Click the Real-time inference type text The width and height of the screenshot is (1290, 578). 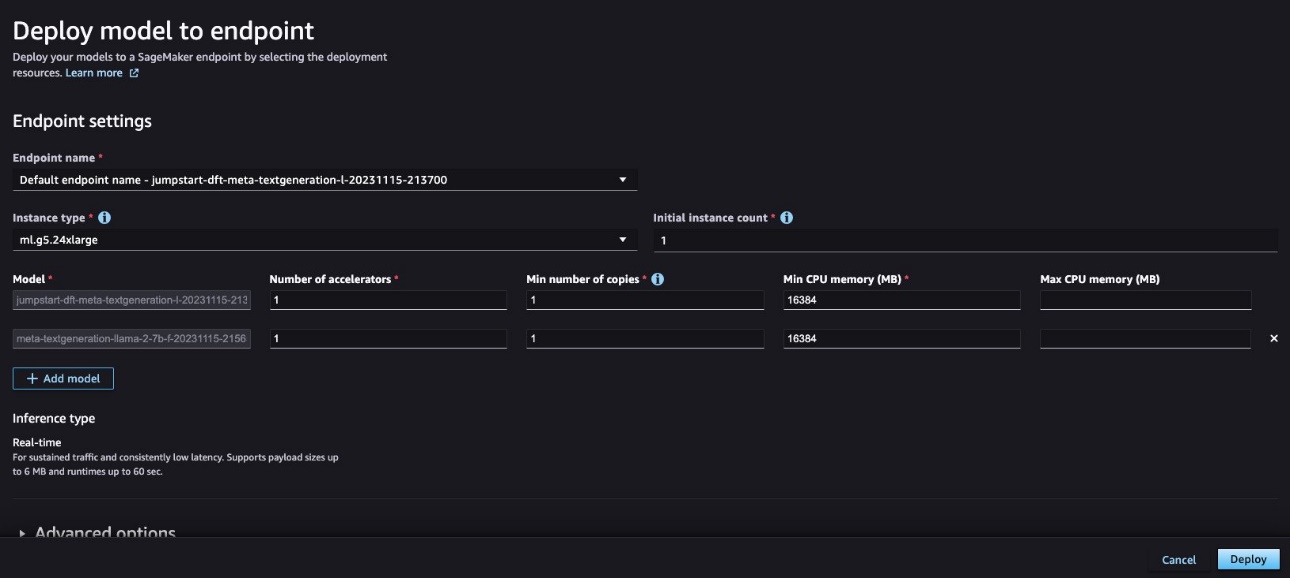click(x=37, y=442)
